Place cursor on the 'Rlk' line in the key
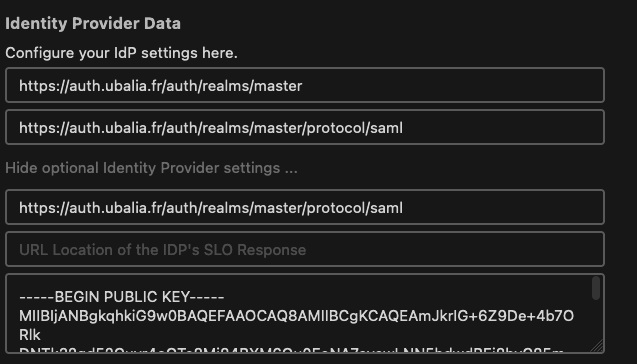The height and width of the screenshot is (364, 637). pos(30,335)
